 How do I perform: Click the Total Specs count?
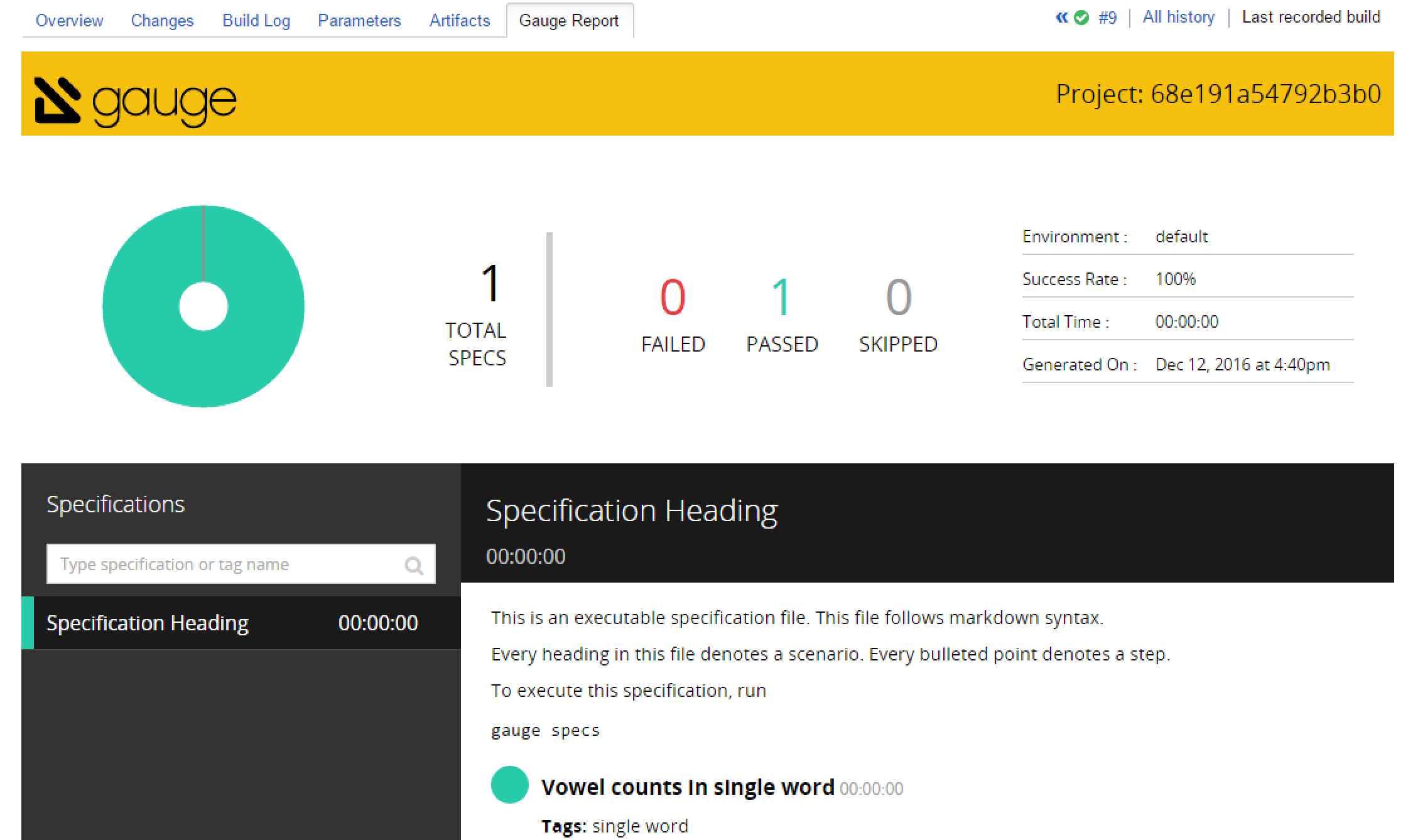point(490,283)
